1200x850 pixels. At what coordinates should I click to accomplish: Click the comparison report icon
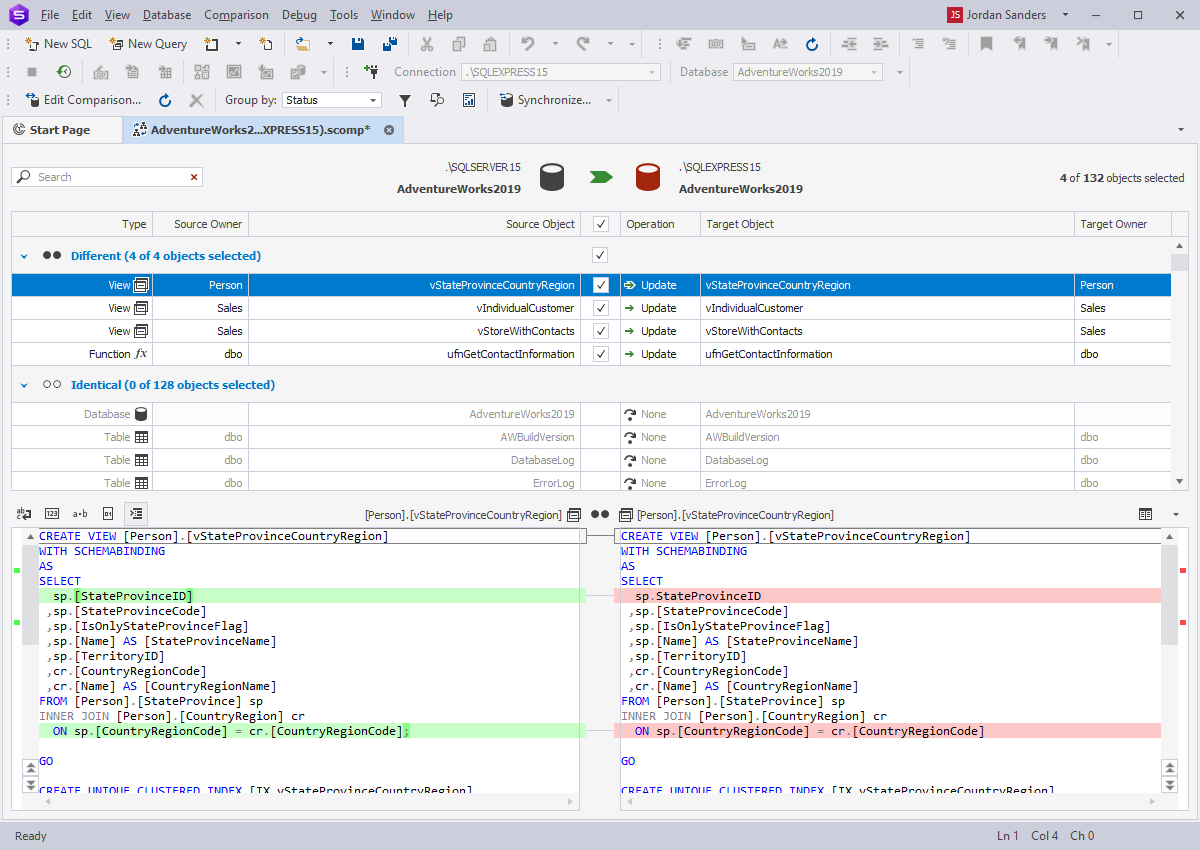pyautogui.click(x=468, y=100)
